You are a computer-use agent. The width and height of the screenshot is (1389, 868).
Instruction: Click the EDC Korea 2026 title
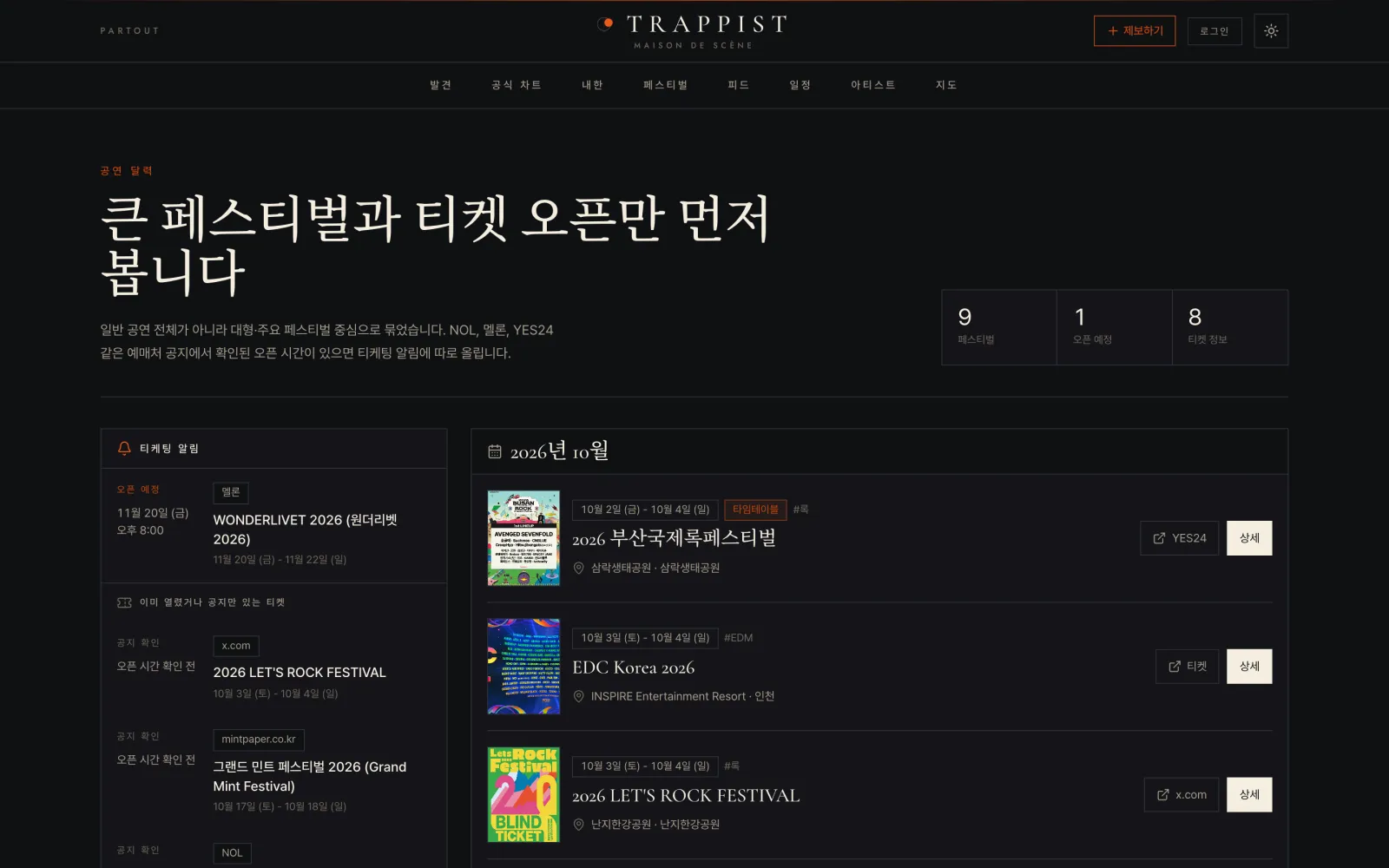coord(634,667)
